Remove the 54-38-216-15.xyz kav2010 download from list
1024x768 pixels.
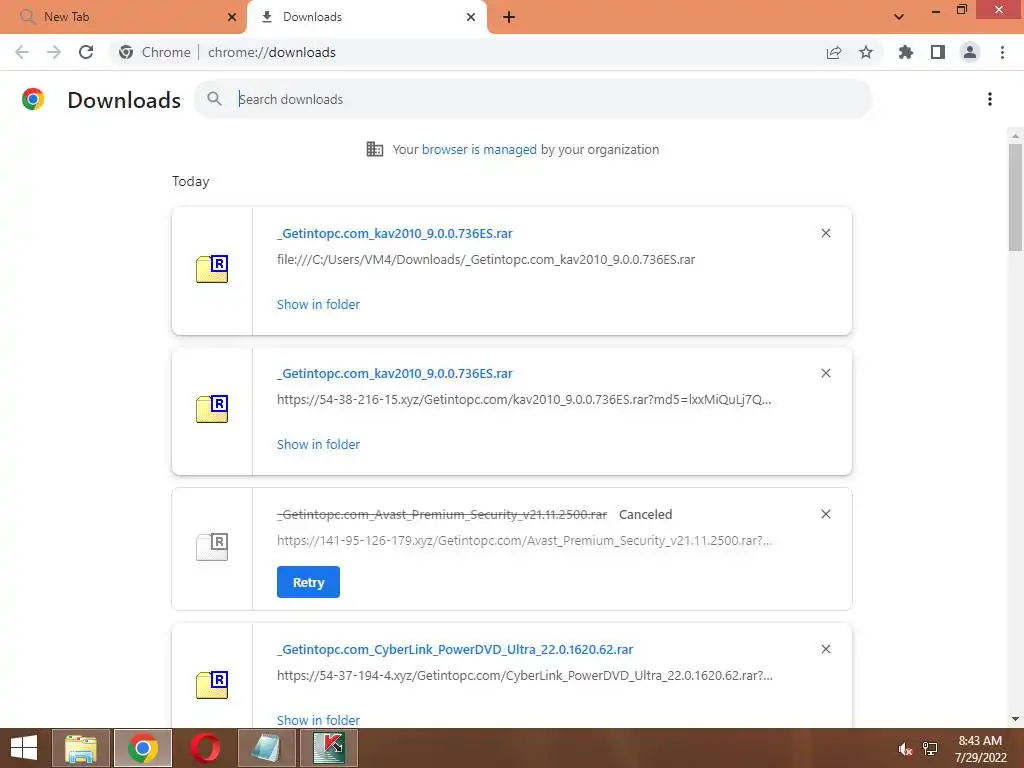(x=826, y=374)
